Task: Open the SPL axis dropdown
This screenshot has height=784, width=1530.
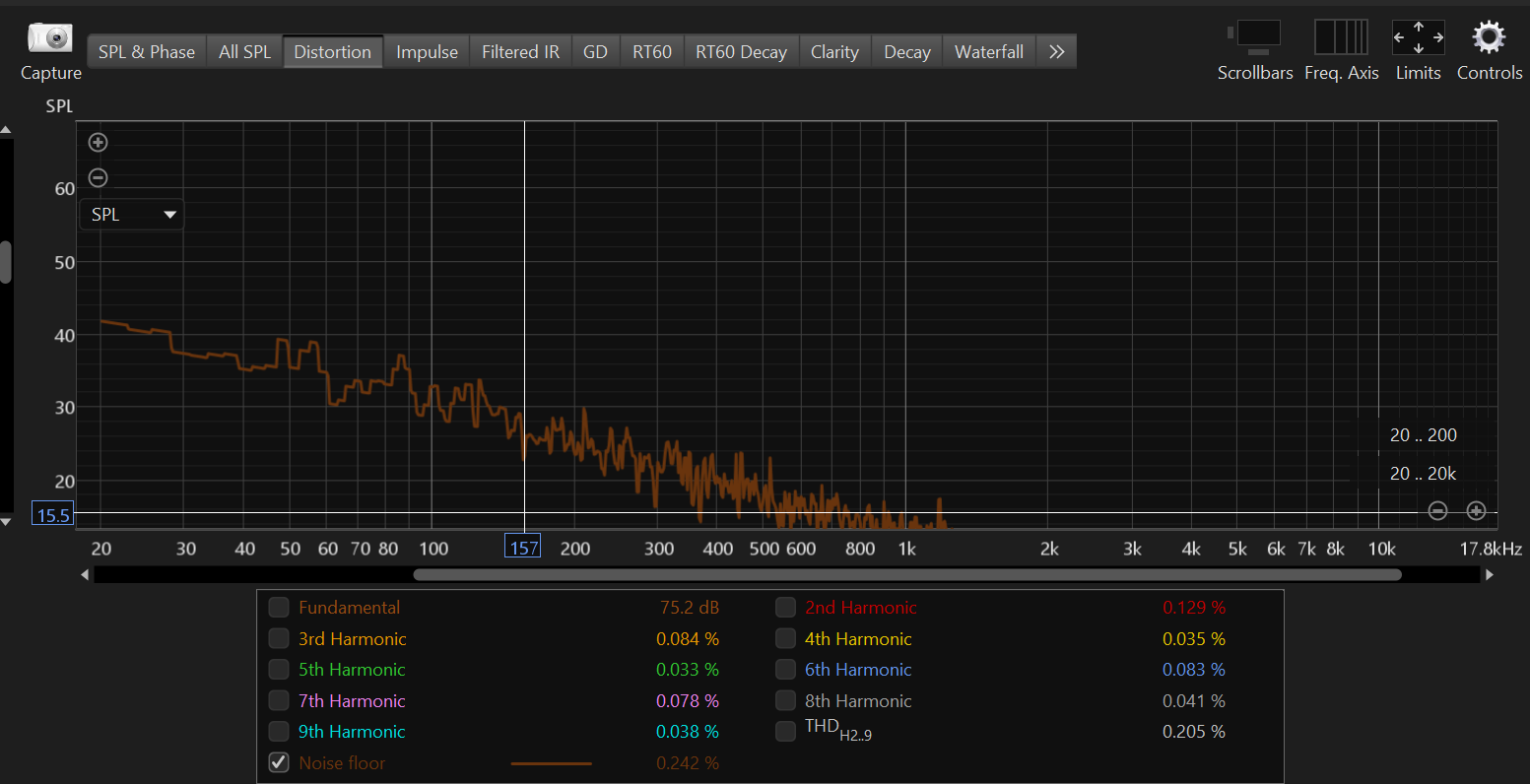Action: (132, 215)
